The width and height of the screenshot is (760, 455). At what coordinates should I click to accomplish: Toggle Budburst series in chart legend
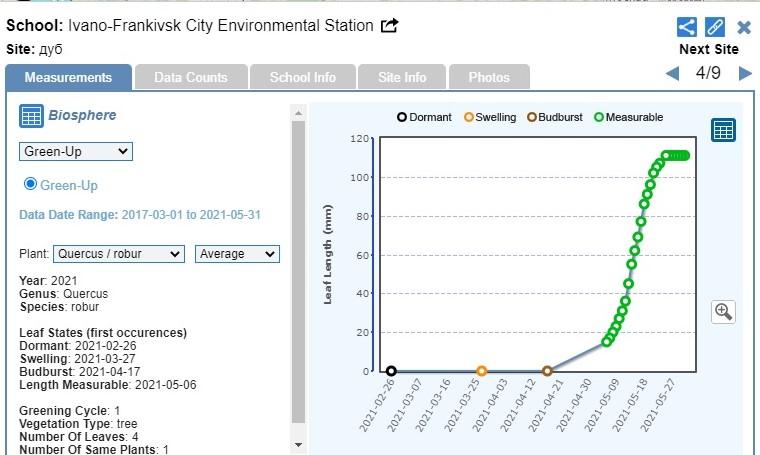558,117
